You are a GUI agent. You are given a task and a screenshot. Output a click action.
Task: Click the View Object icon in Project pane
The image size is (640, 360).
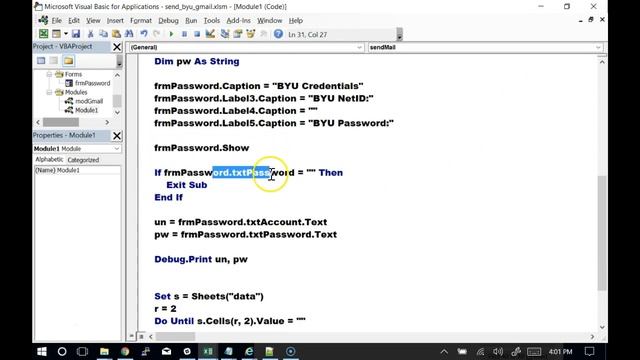pos(54,61)
